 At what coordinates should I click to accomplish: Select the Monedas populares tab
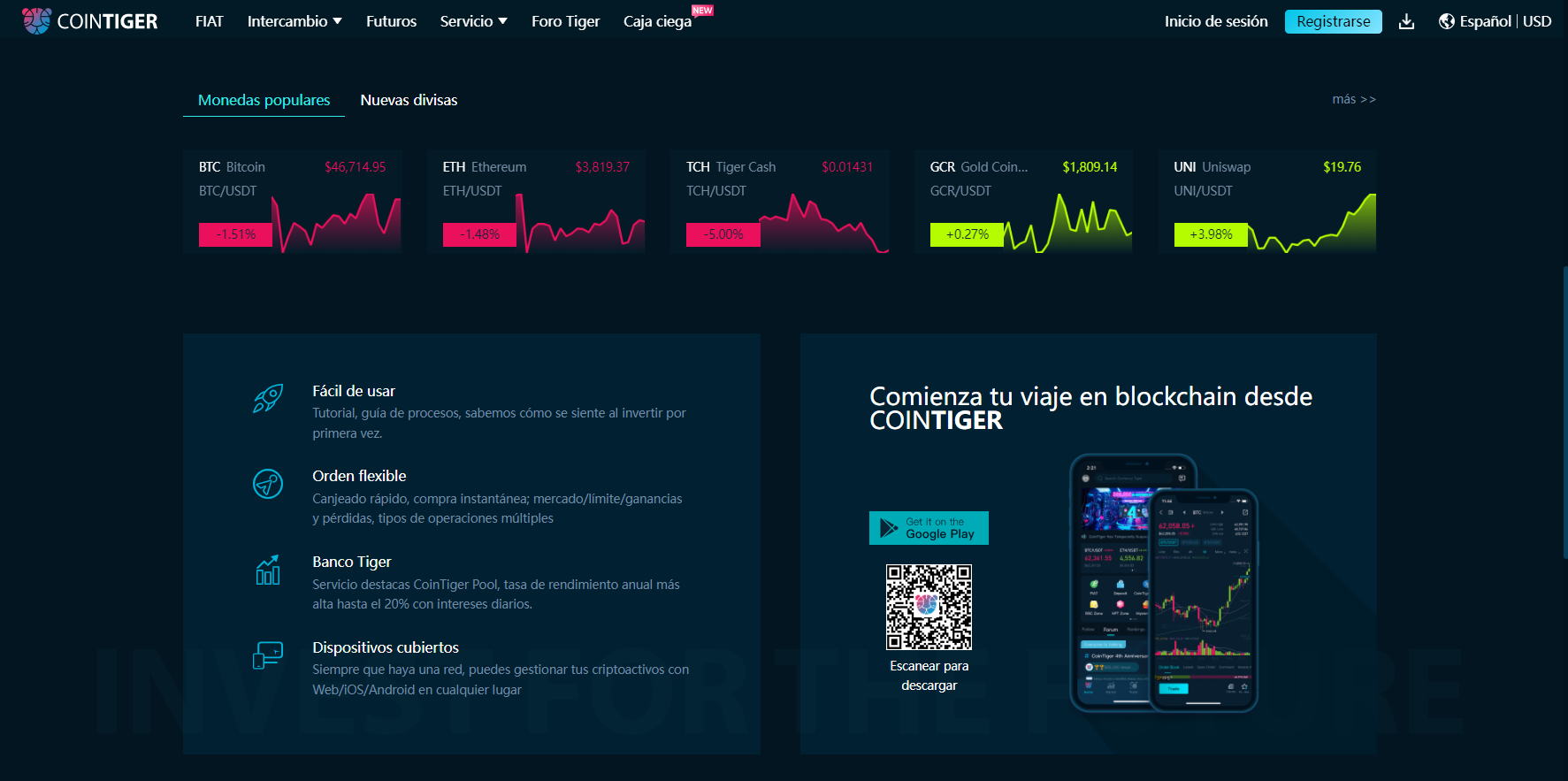click(264, 100)
